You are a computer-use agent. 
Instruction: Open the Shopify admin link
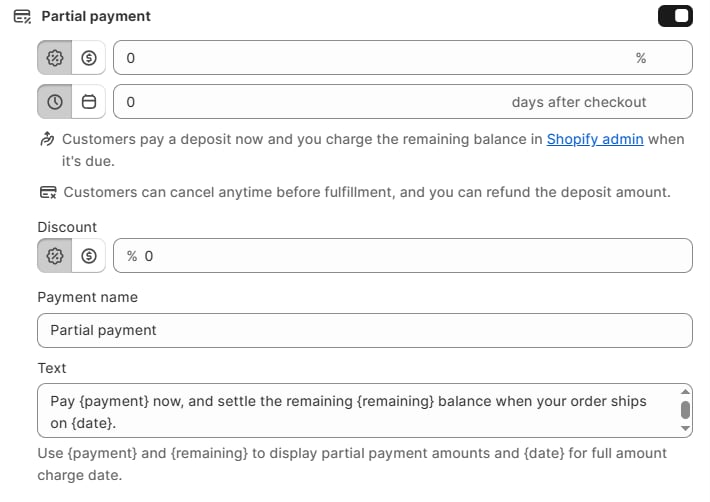pos(595,139)
